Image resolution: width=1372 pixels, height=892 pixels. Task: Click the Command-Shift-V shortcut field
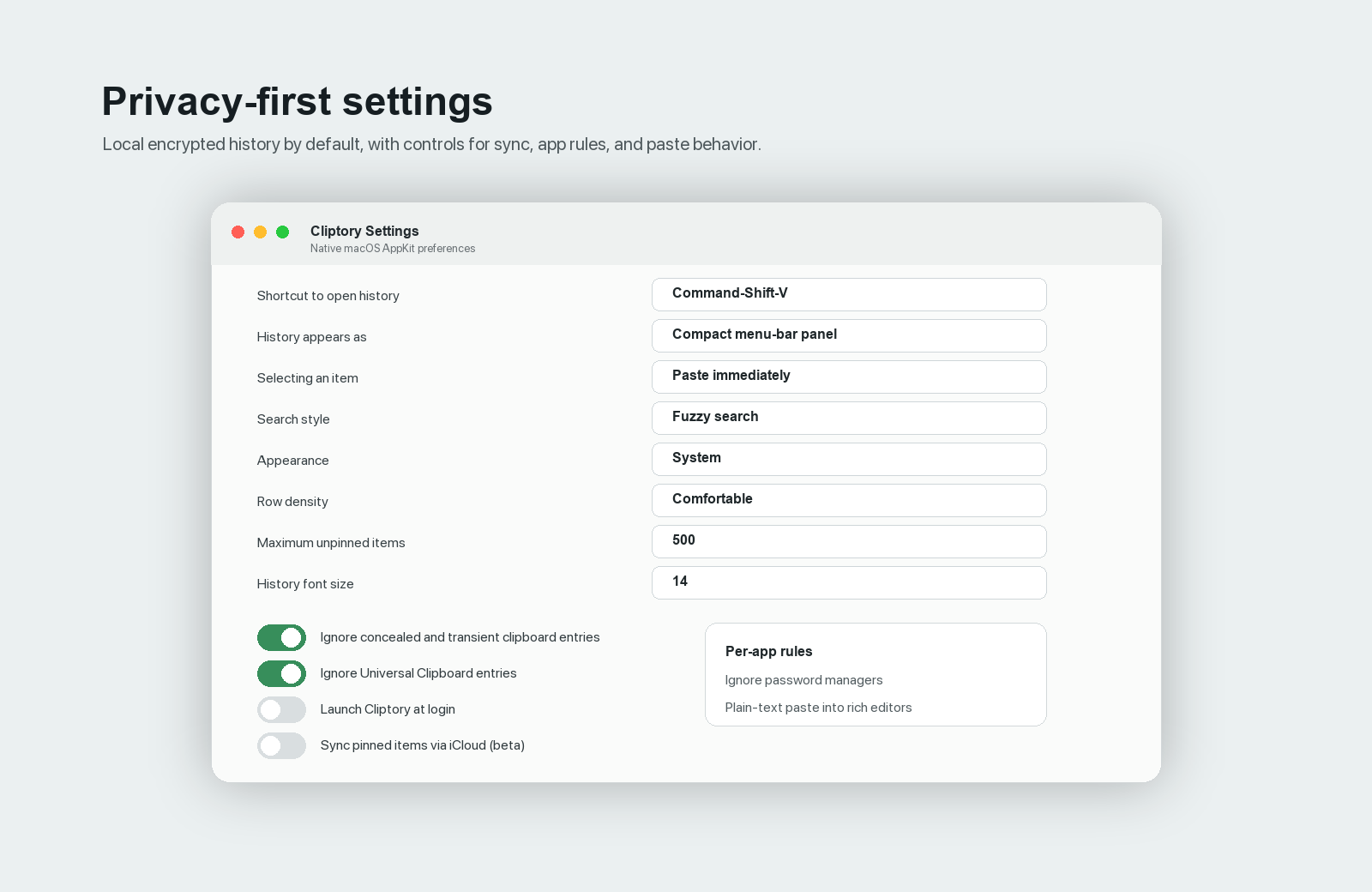(x=849, y=294)
